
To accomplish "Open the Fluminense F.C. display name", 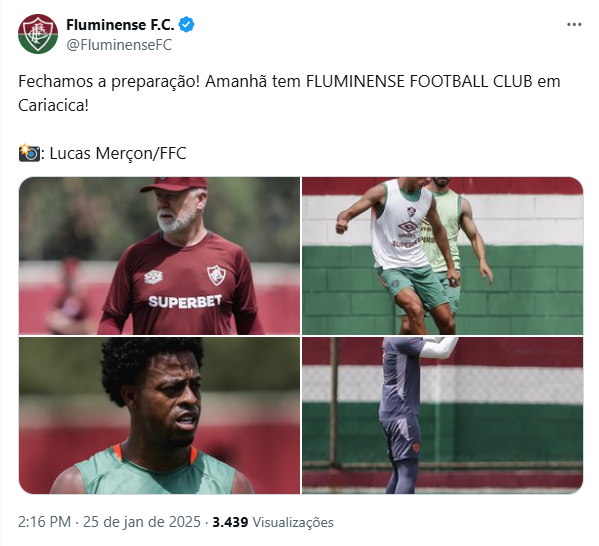I will (120, 25).
